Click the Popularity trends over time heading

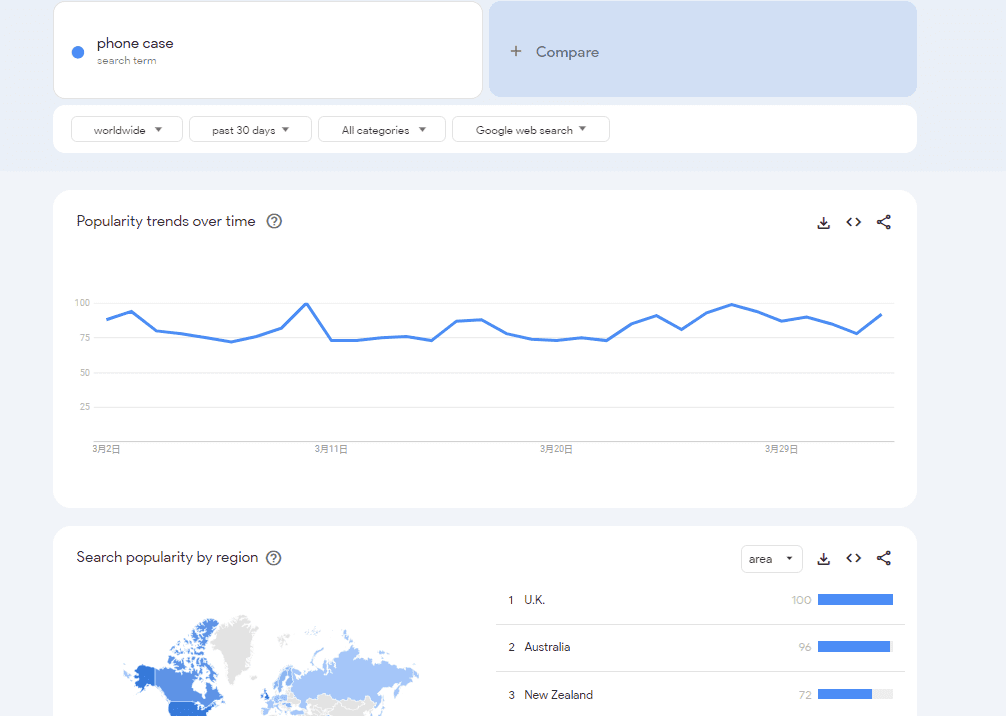click(x=166, y=221)
